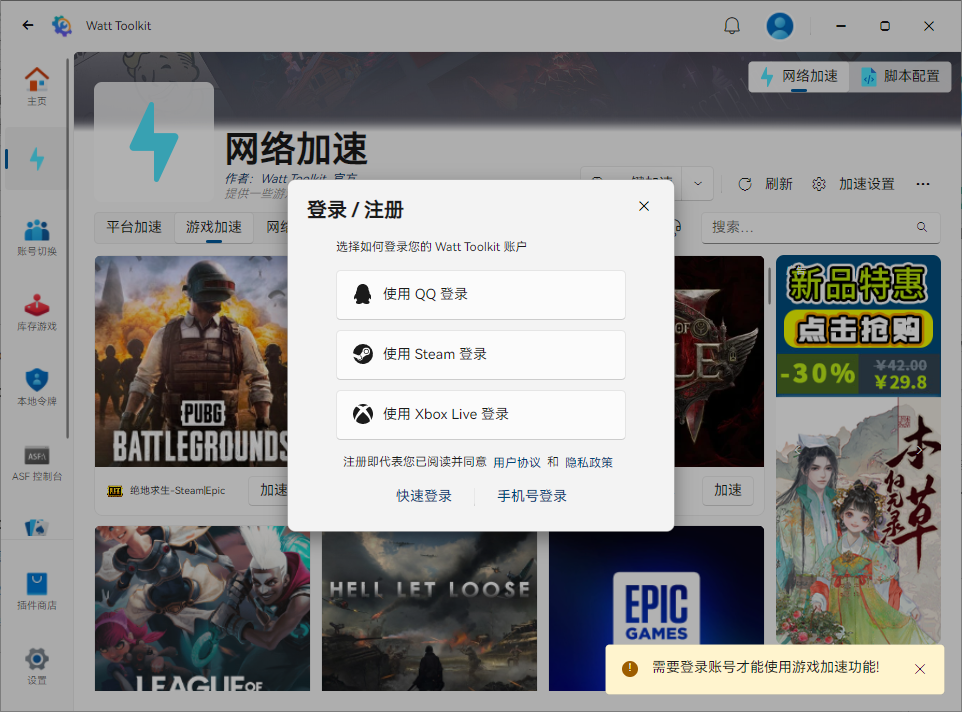Log in using Steam

point(481,354)
